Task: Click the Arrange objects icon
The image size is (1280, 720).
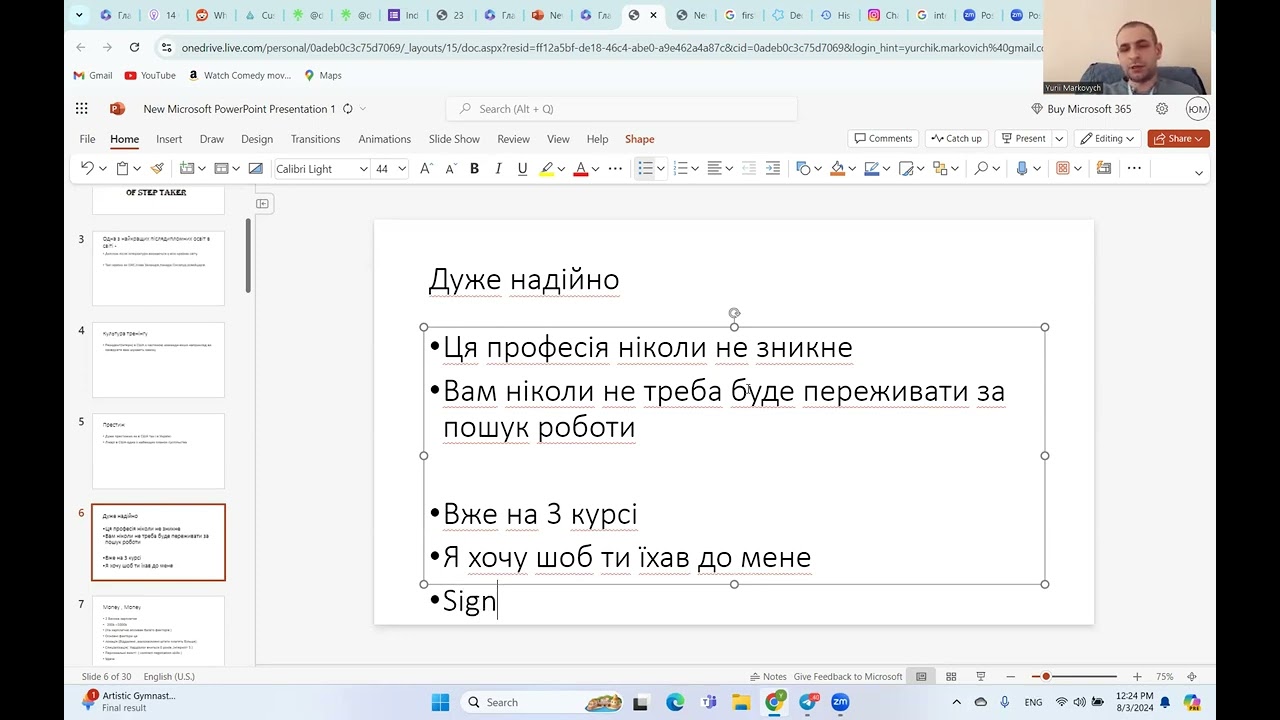Action: tap(940, 168)
